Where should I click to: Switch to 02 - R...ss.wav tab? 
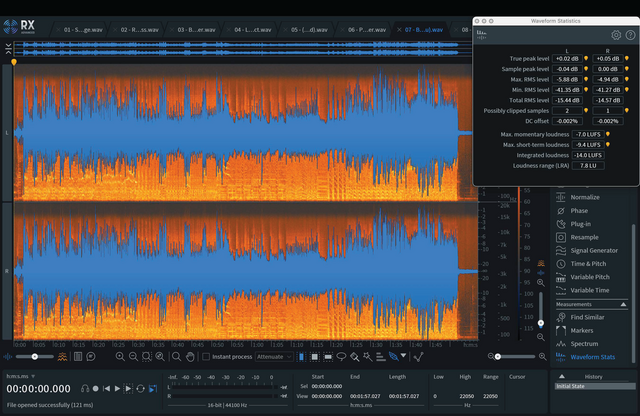pyautogui.click(x=140, y=30)
